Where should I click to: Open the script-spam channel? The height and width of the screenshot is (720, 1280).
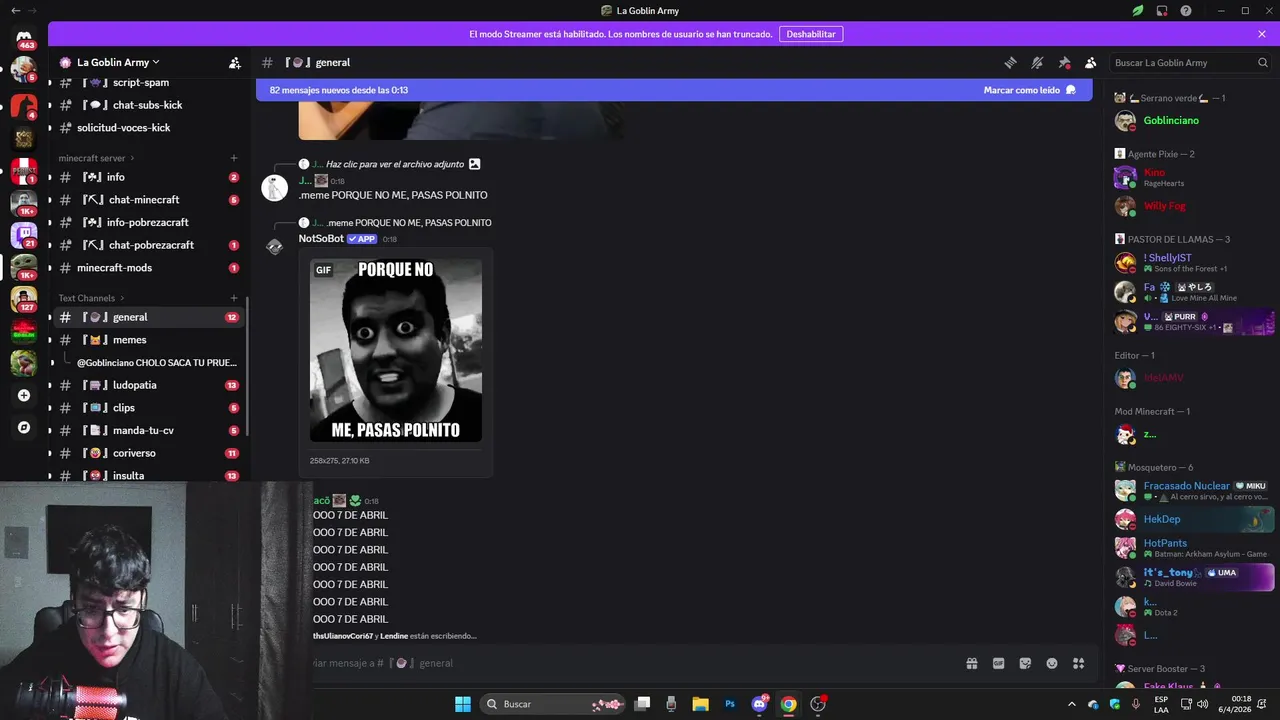[x=148, y=82]
